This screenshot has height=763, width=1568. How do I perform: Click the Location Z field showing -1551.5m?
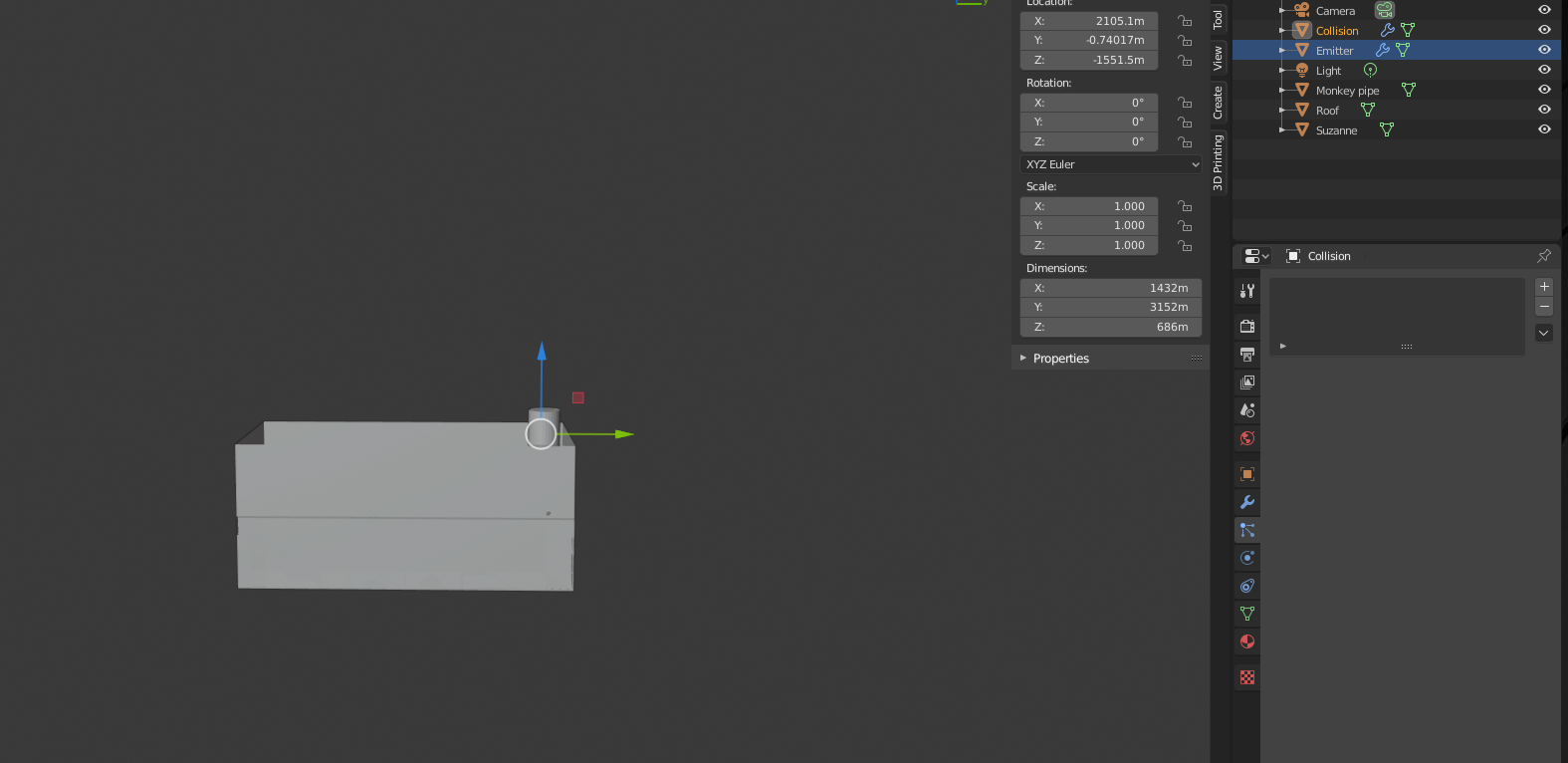pos(1089,60)
